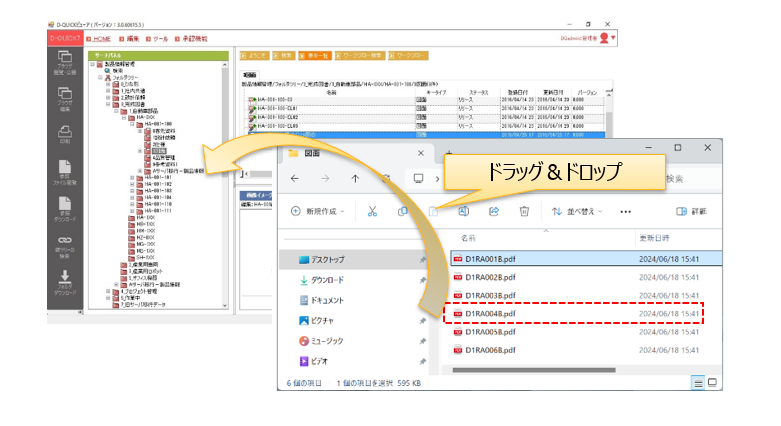The height and width of the screenshot is (426, 781).
Task: Open the ツール menu
Action: coord(157,39)
